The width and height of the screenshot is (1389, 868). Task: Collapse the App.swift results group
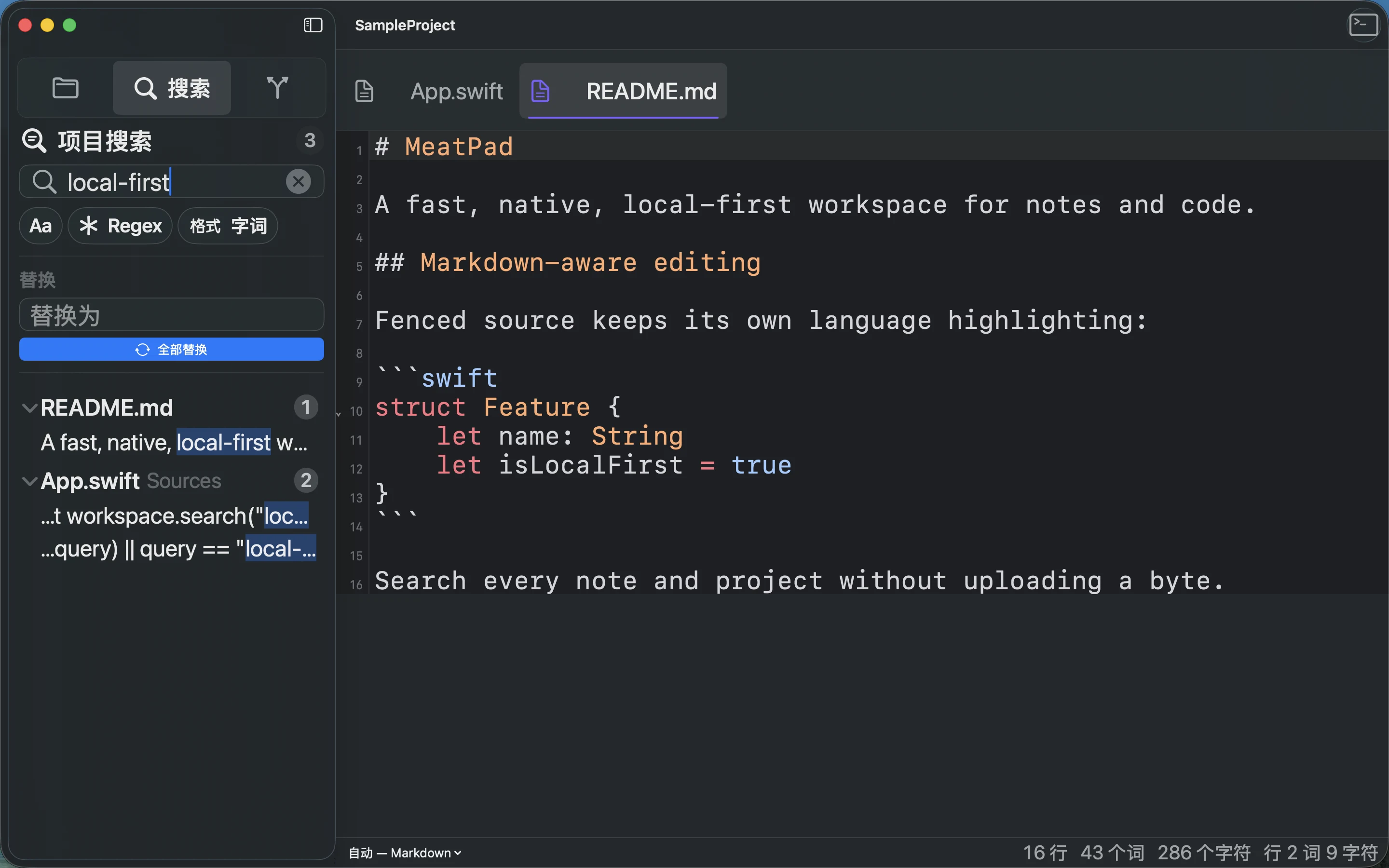pyautogui.click(x=29, y=481)
